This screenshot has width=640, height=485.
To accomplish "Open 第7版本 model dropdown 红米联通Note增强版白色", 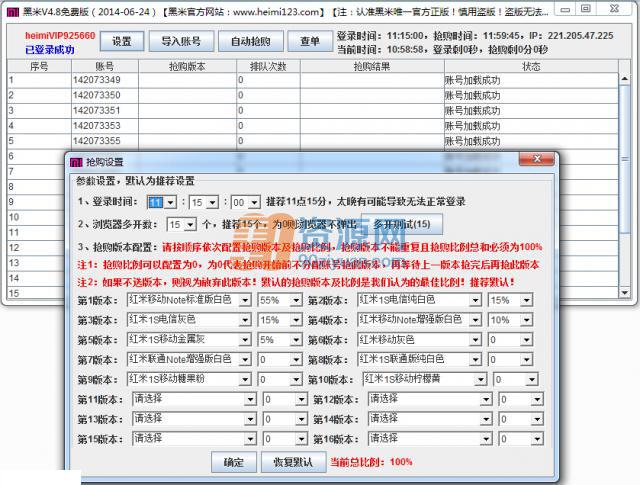I will coord(189,359).
